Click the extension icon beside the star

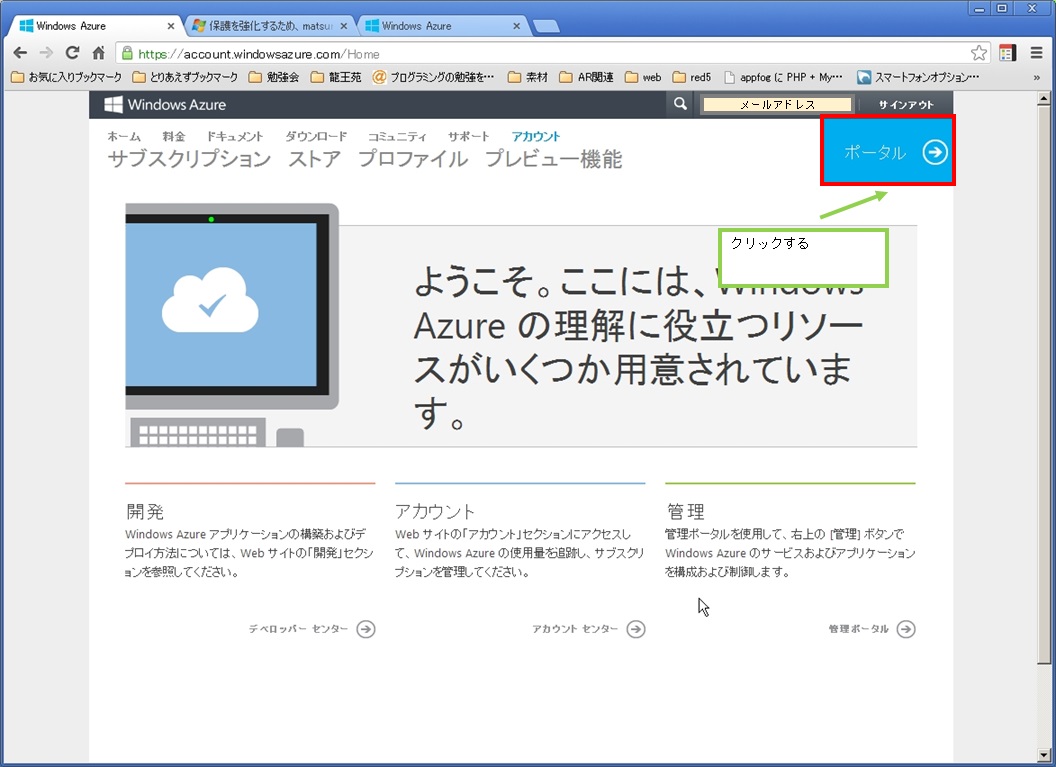coord(1008,53)
